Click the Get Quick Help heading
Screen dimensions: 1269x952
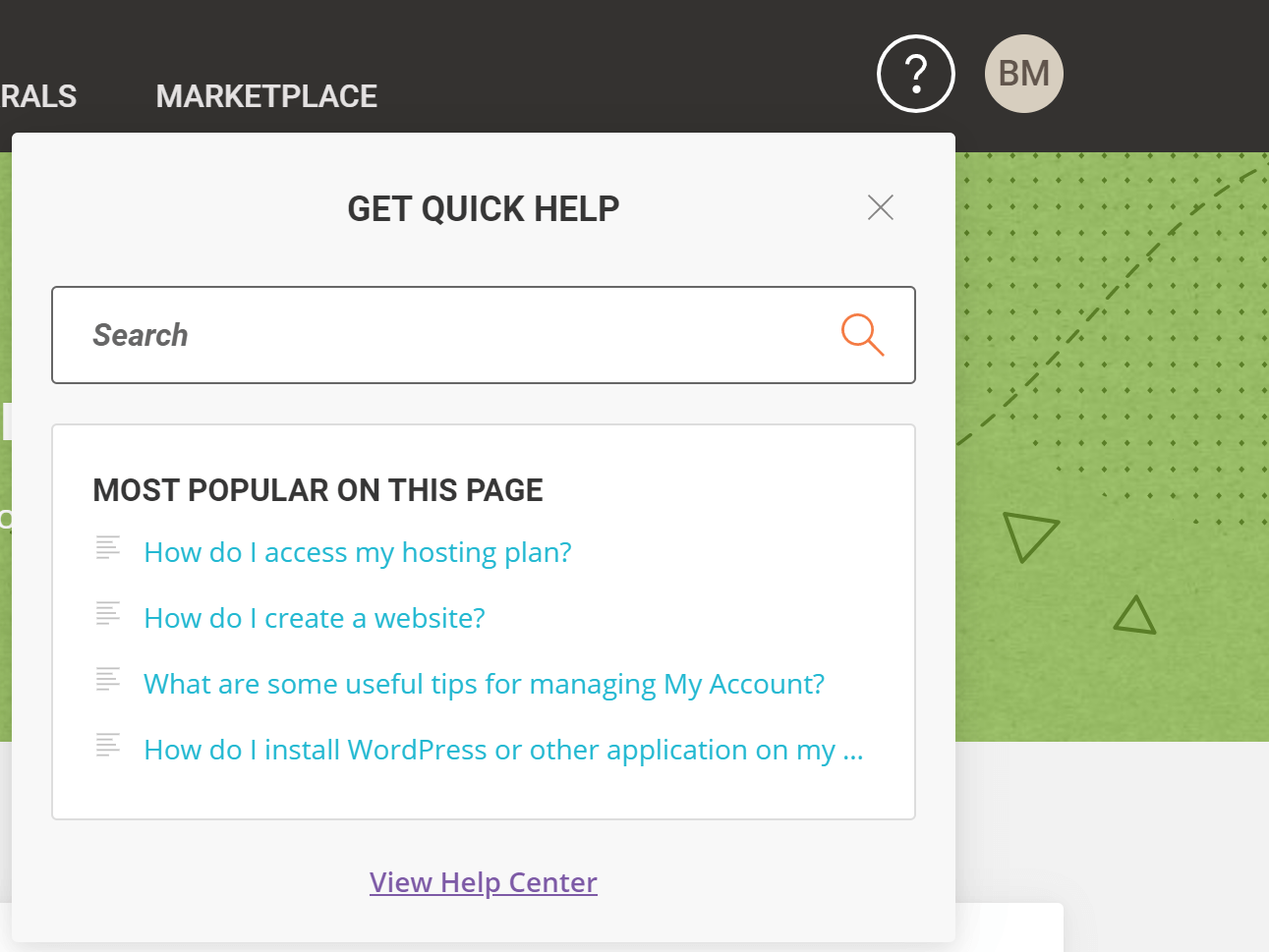pos(484,208)
